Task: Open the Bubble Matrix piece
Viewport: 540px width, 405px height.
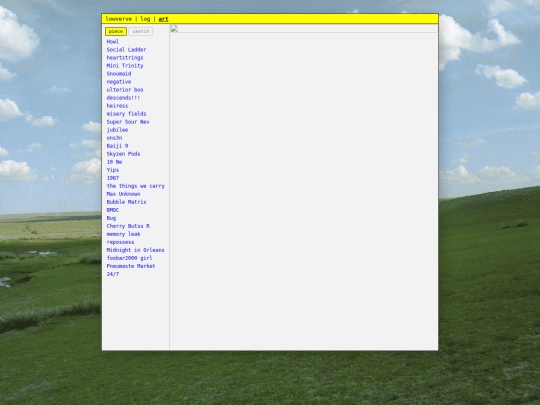Action: tap(126, 202)
